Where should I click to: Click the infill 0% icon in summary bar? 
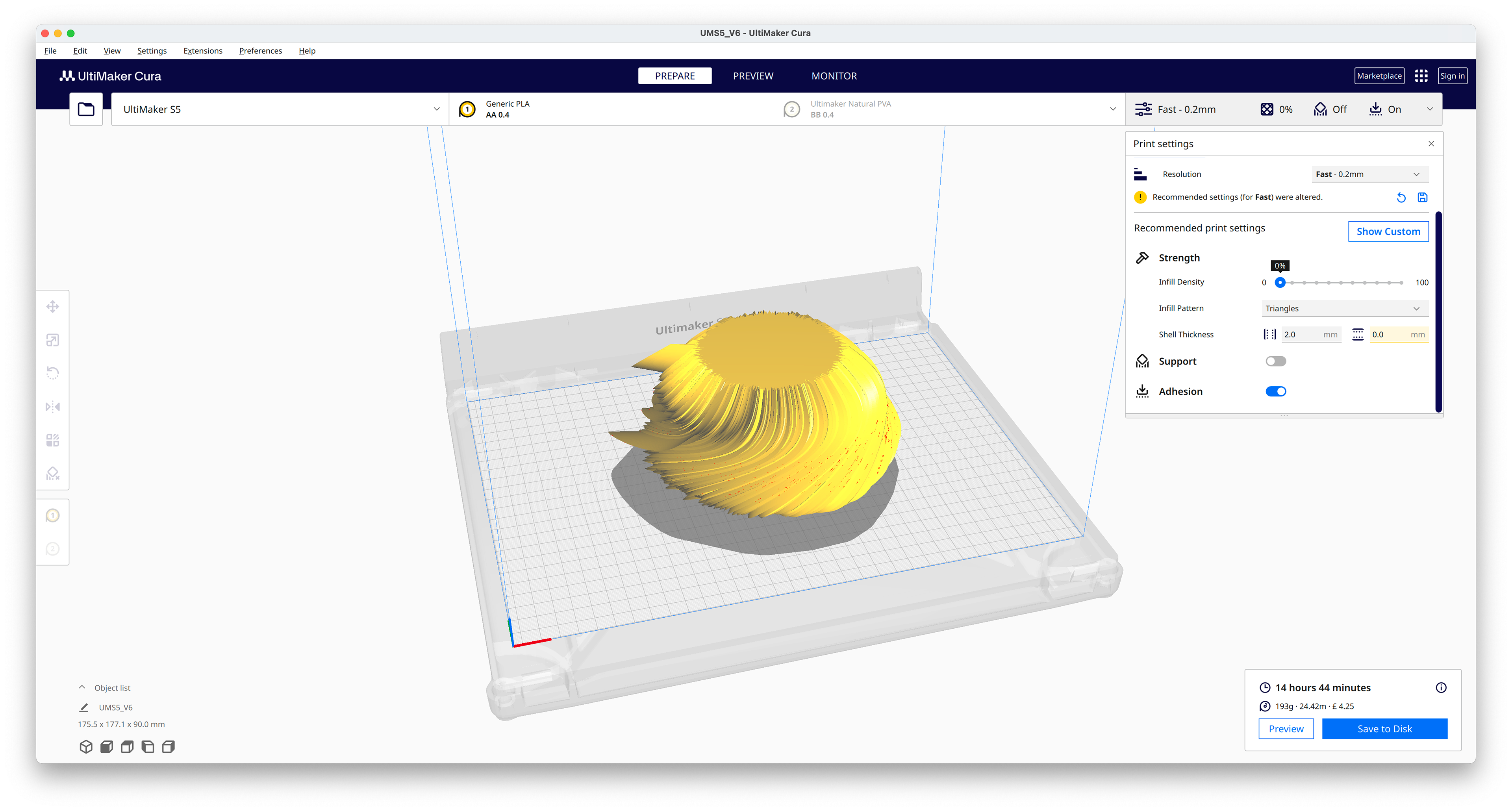click(1267, 109)
